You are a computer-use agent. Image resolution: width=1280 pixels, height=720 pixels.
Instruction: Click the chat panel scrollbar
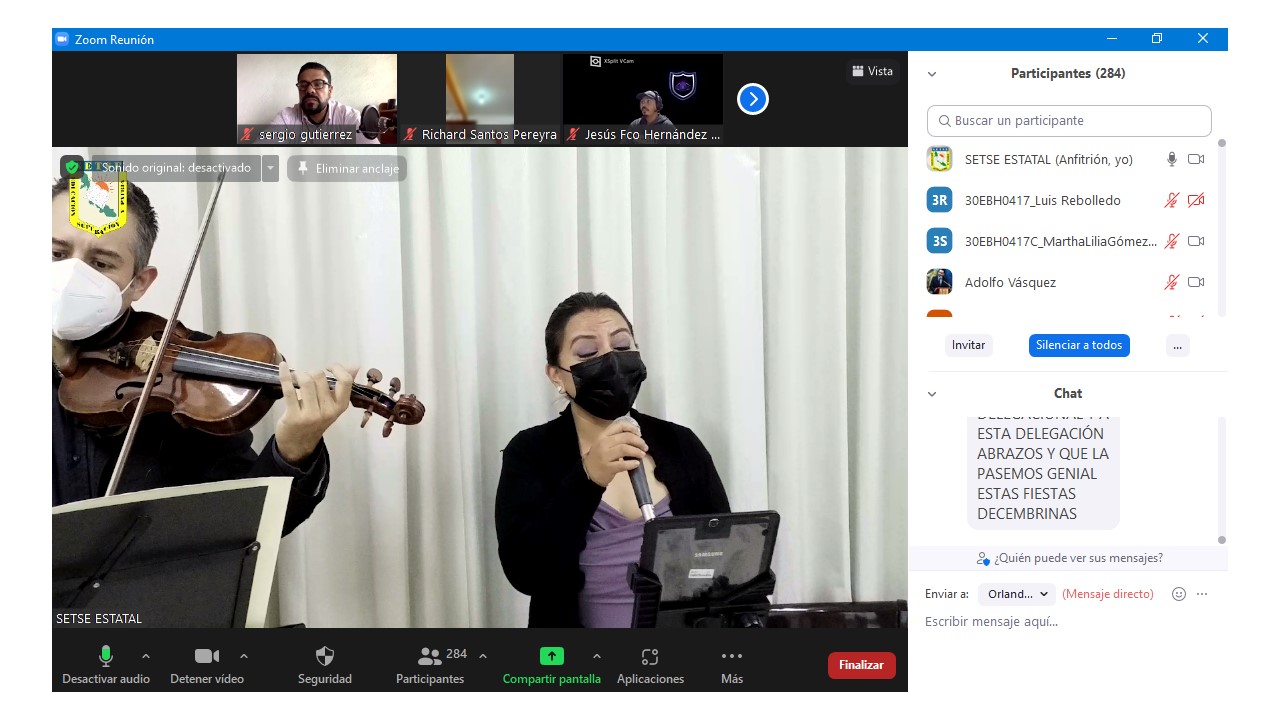pos(1222,480)
